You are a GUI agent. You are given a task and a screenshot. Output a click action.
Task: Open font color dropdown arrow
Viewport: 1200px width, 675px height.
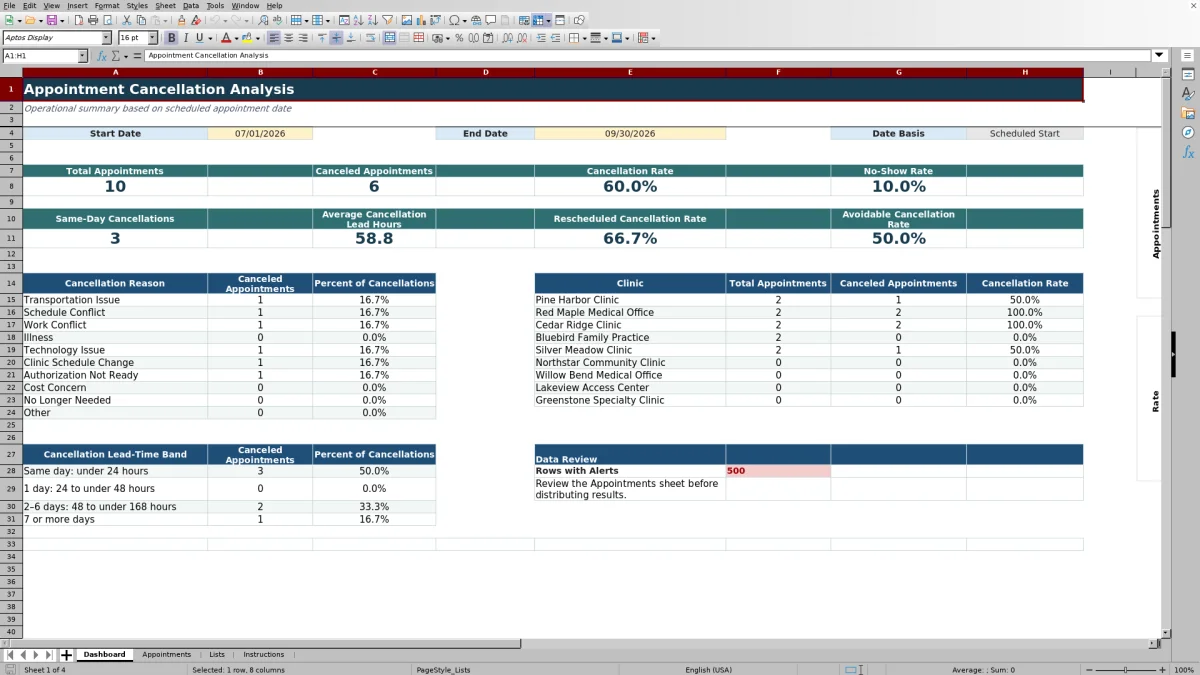237,38
